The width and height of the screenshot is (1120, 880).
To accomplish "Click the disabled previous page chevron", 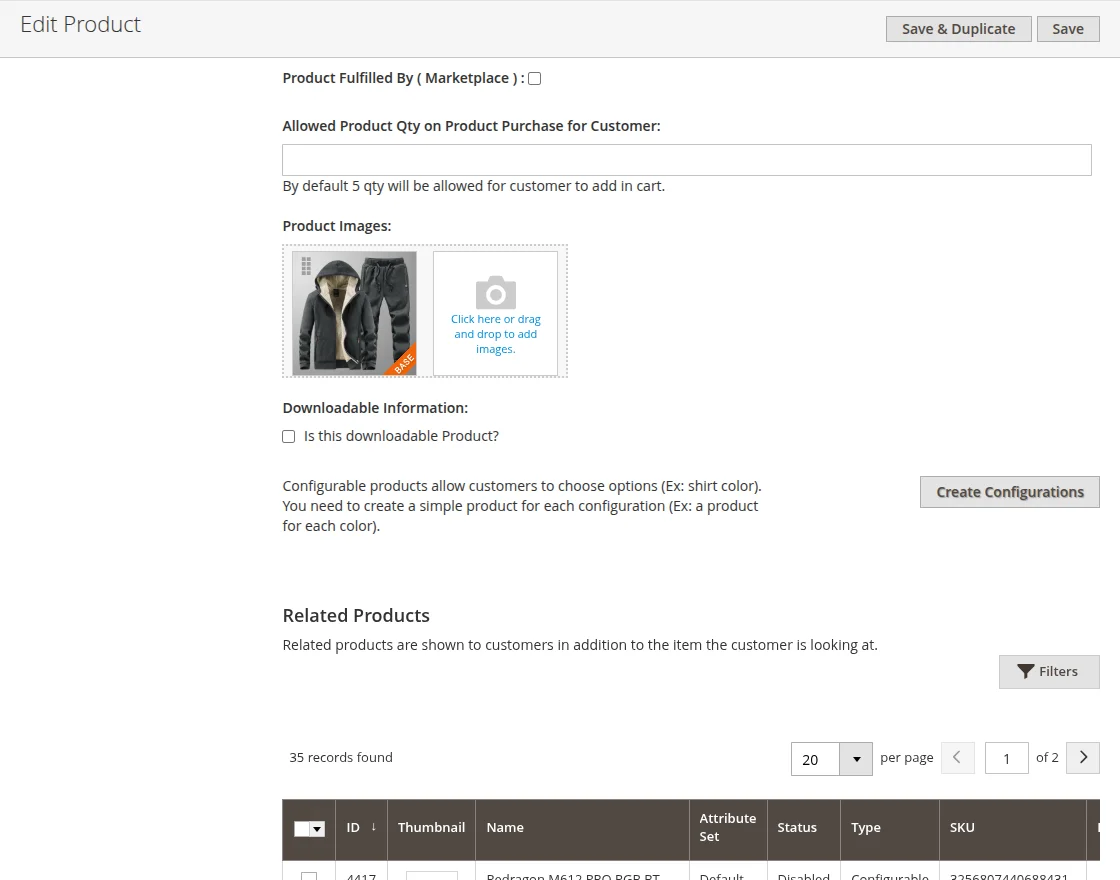I will point(958,758).
